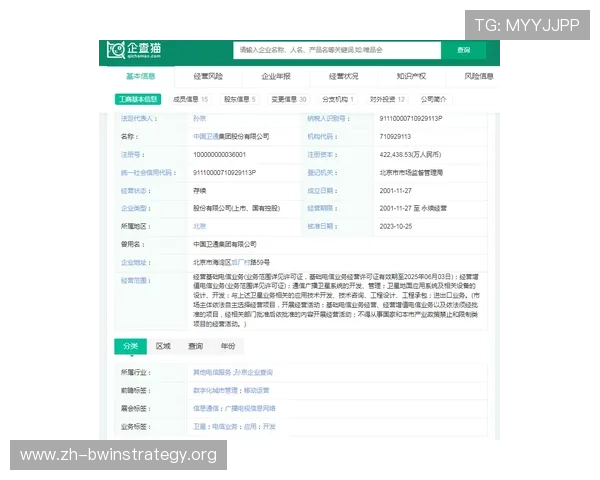Open the 信息通信 exhibition tag link

tap(206, 408)
